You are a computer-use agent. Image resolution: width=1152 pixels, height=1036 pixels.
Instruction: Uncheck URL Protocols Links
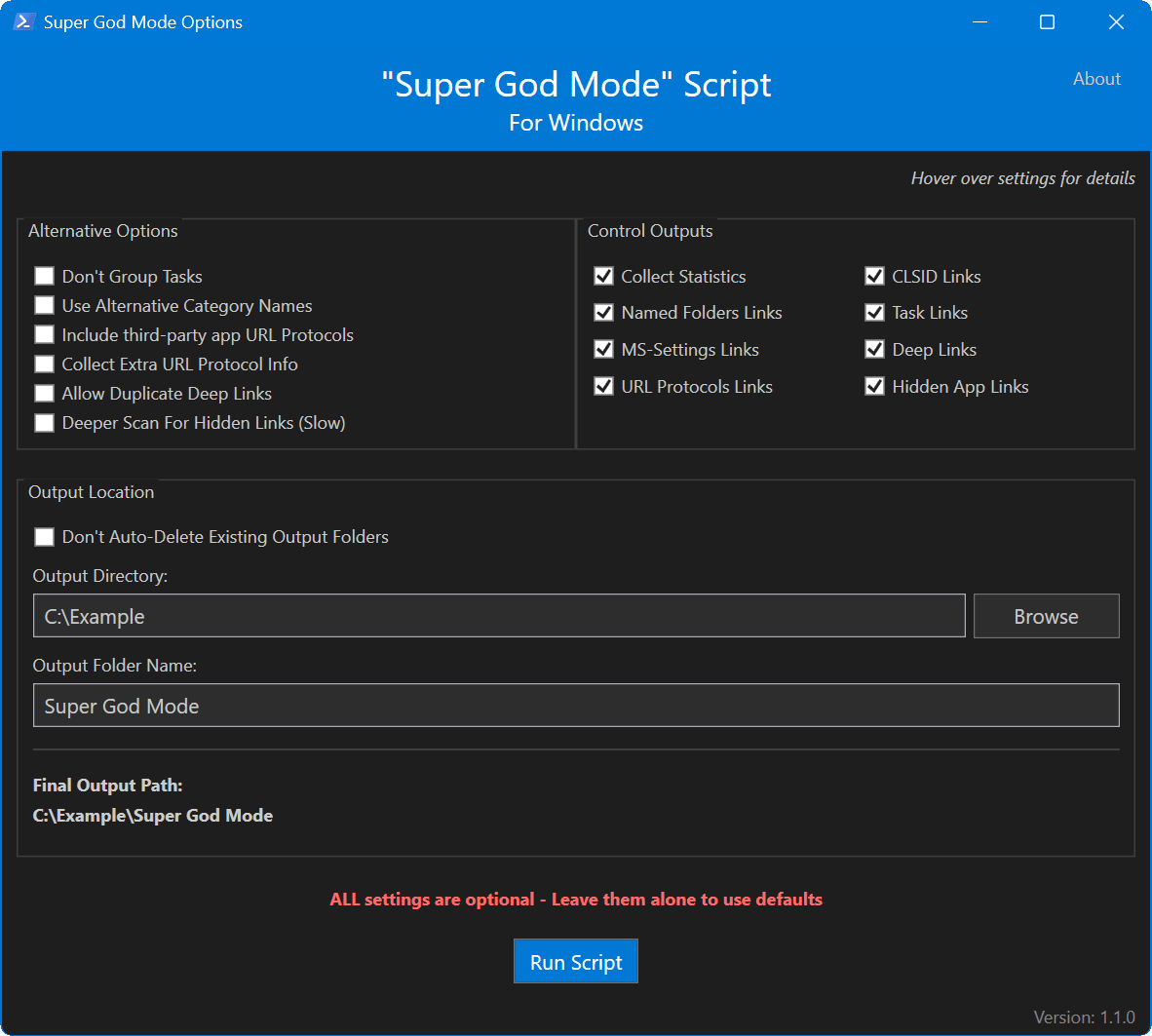pos(603,386)
